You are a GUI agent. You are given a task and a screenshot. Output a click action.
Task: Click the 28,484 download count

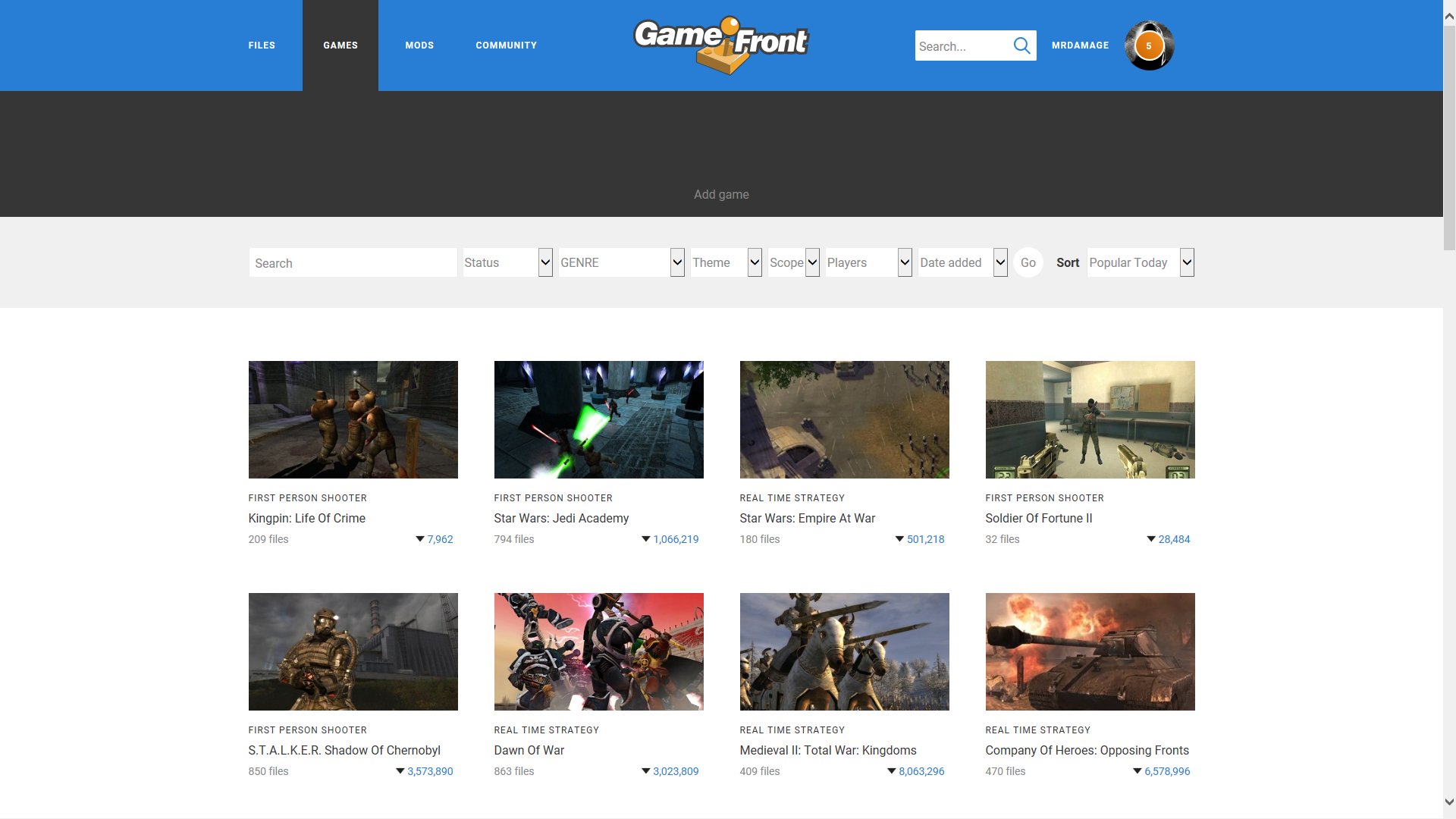tap(1174, 539)
